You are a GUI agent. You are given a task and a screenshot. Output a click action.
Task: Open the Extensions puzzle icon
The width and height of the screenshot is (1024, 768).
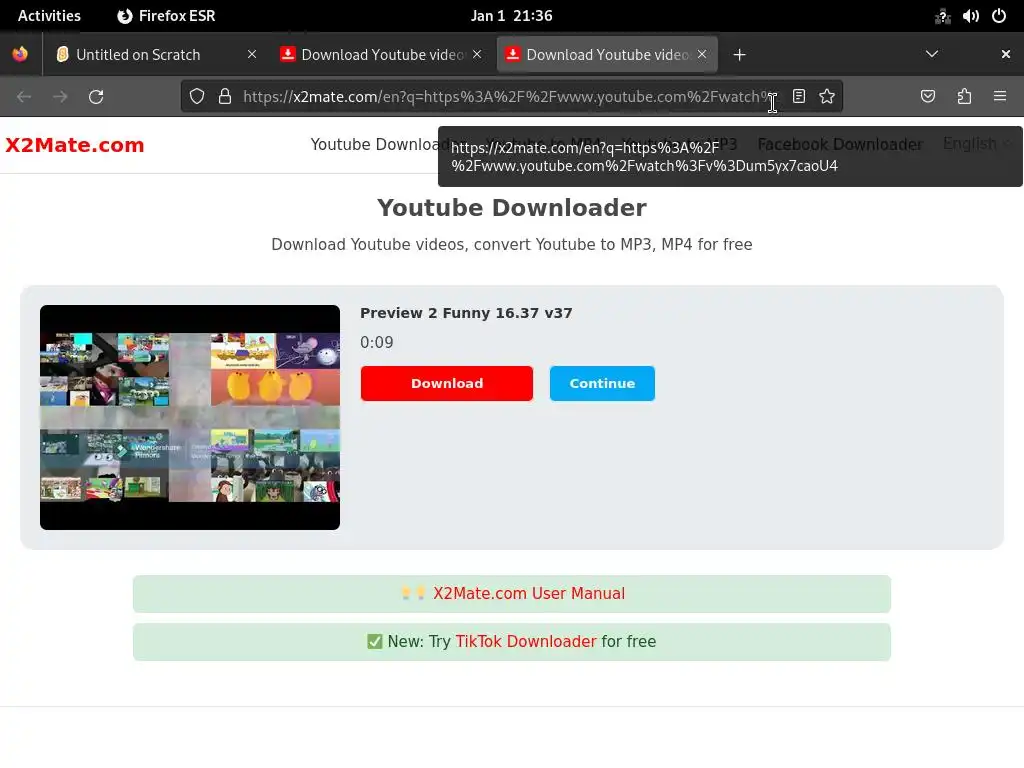tap(964, 97)
